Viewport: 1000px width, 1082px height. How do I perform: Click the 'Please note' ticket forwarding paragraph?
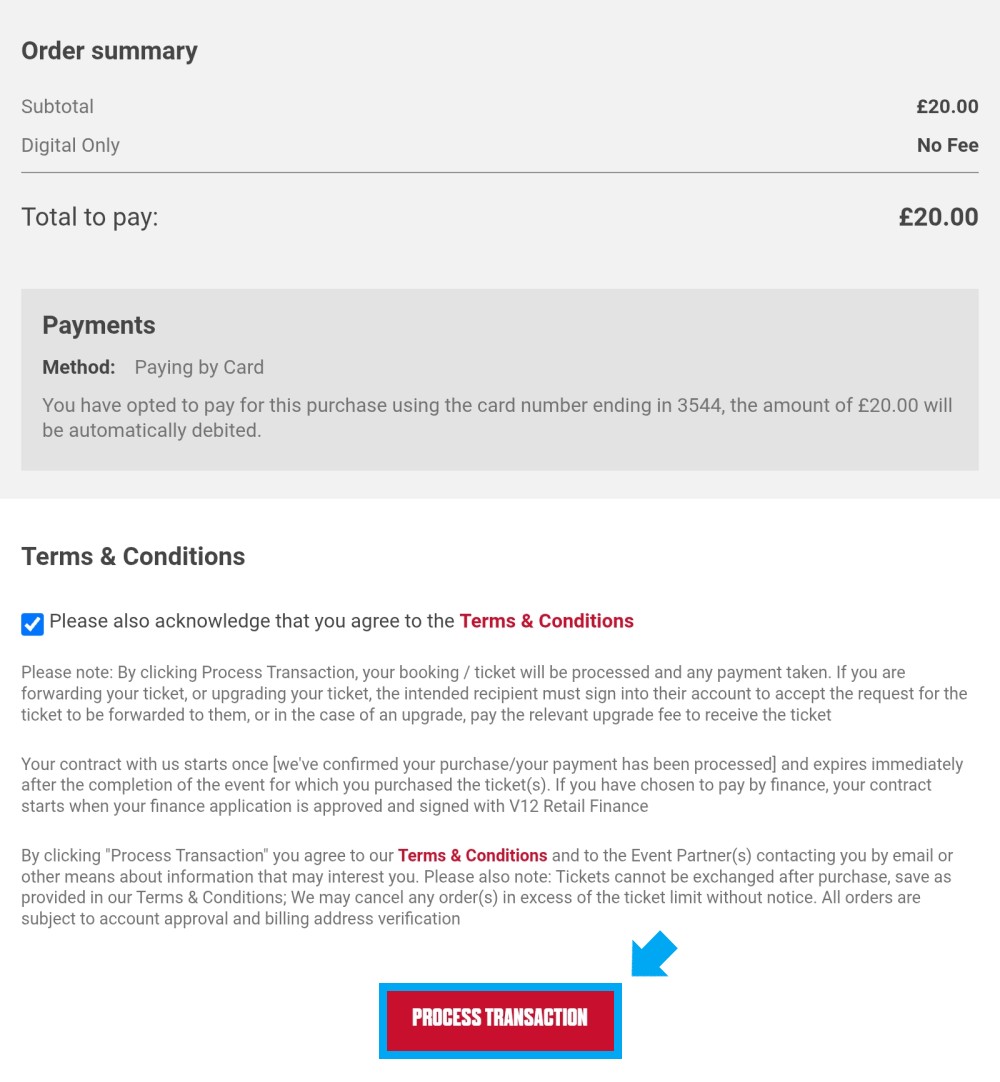pos(494,694)
